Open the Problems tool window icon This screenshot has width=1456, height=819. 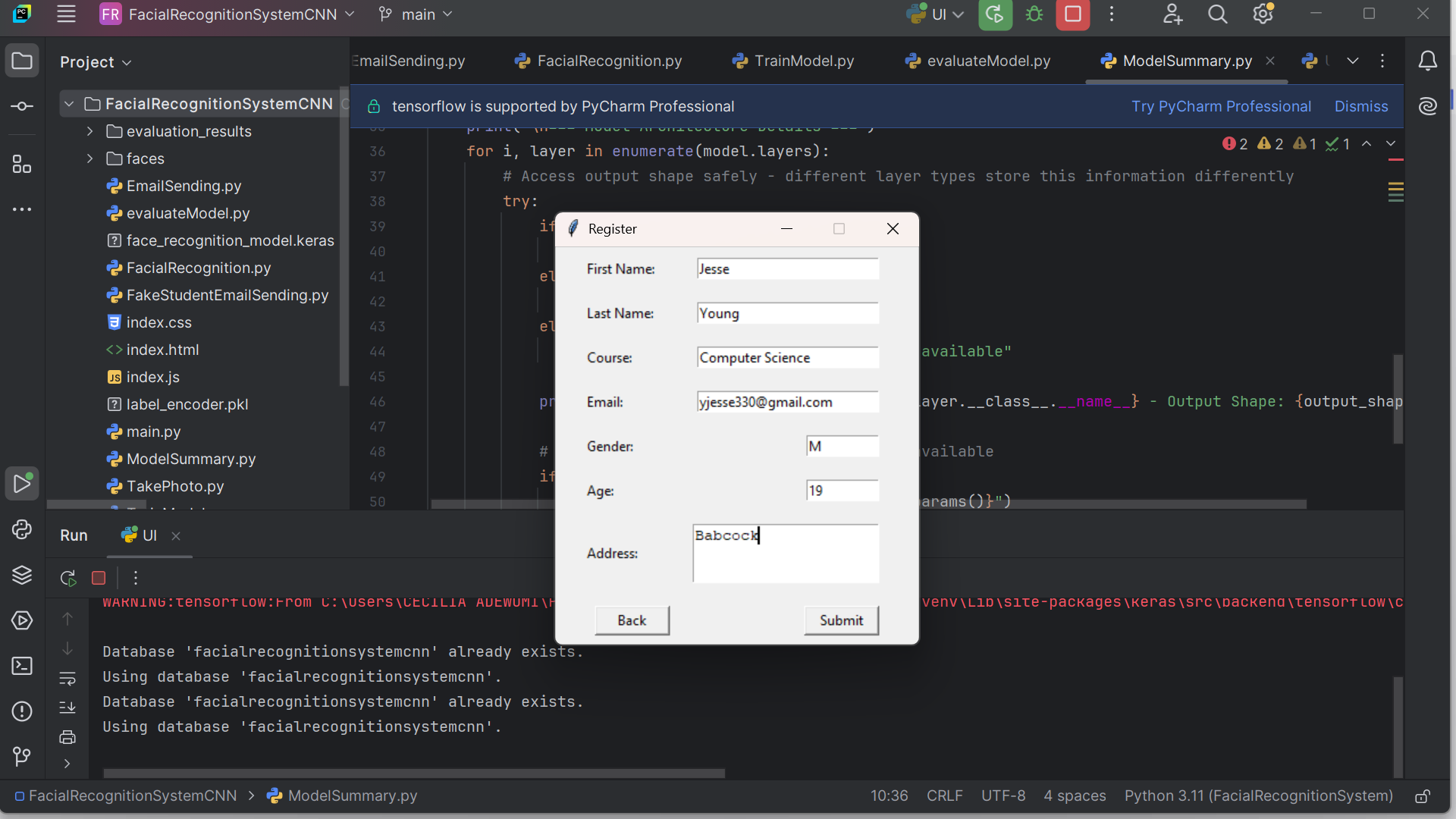(x=22, y=711)
